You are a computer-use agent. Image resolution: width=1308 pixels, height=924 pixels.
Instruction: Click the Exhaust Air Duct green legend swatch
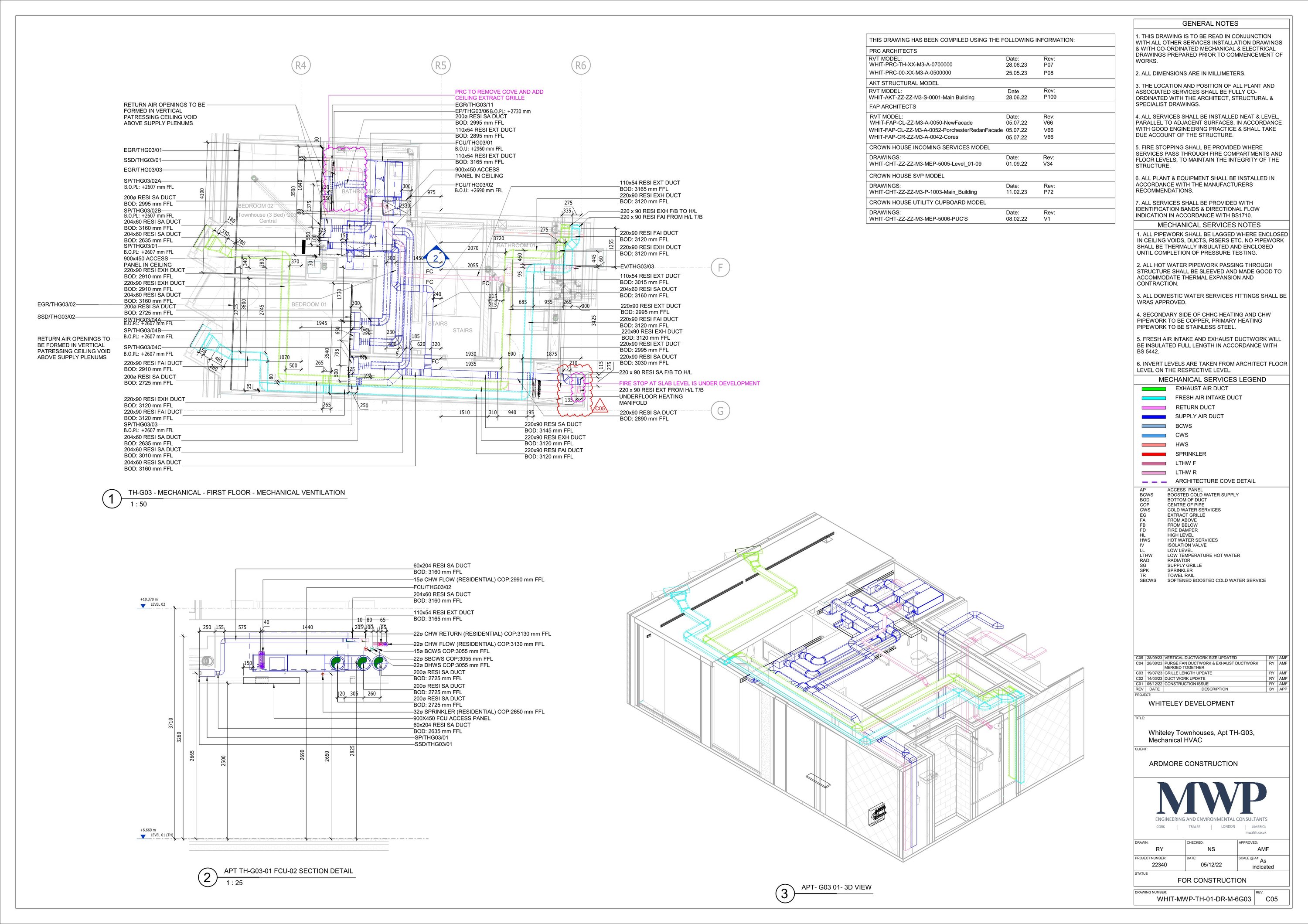[x=1154, y=389]
